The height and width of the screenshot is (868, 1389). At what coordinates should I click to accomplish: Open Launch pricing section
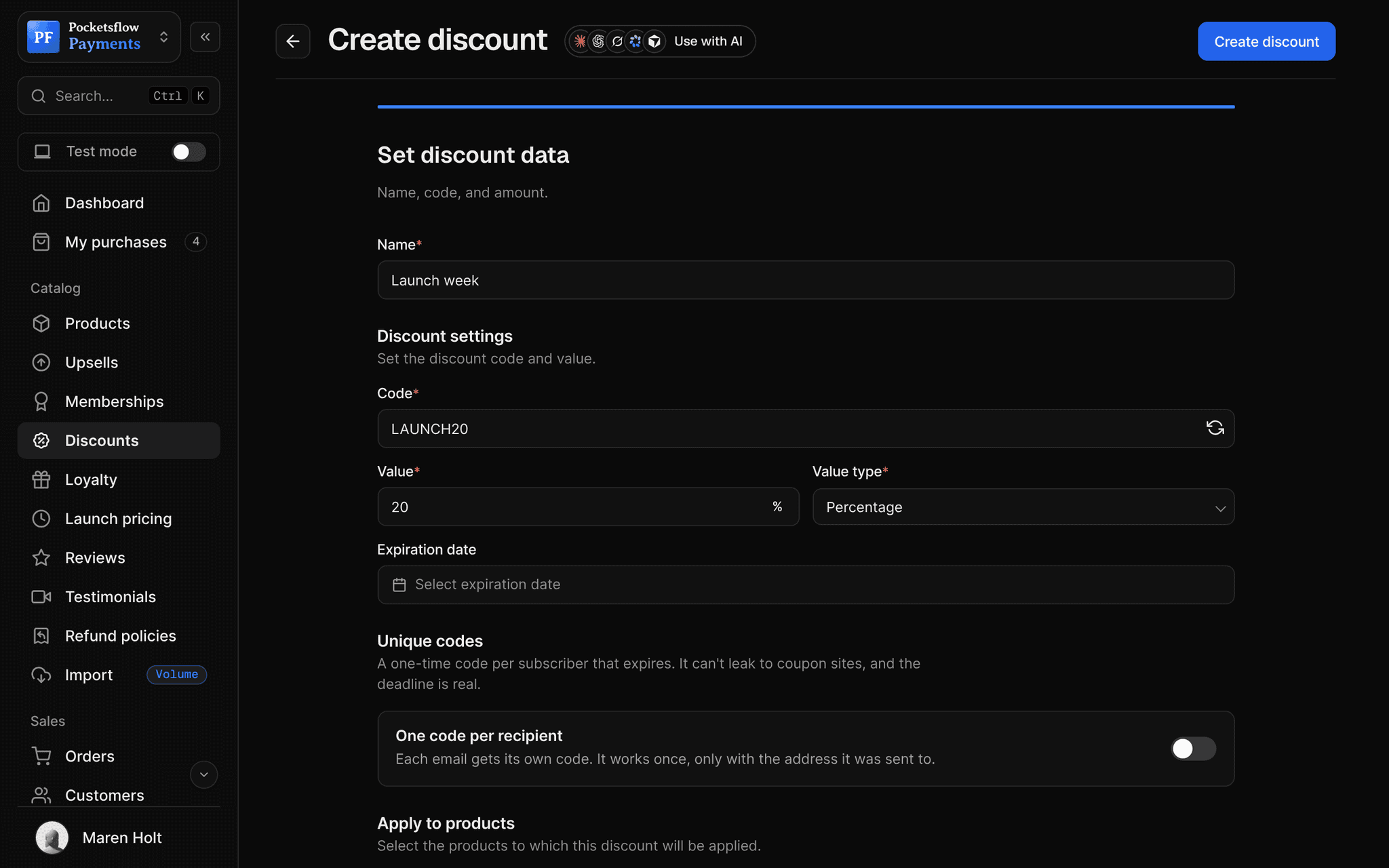click(119, 519)
